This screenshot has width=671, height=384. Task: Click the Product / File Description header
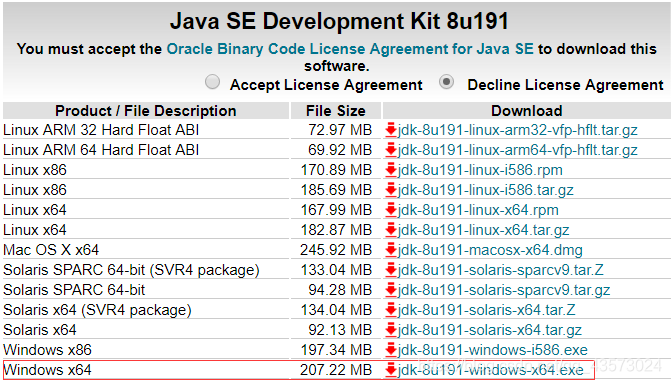(x=145, y=111)
